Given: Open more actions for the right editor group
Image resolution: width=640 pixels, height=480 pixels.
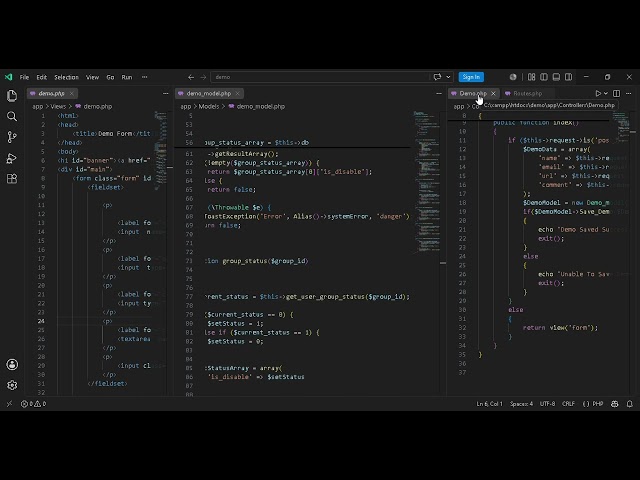Looking at the screenshot, I should coord(629,93).
